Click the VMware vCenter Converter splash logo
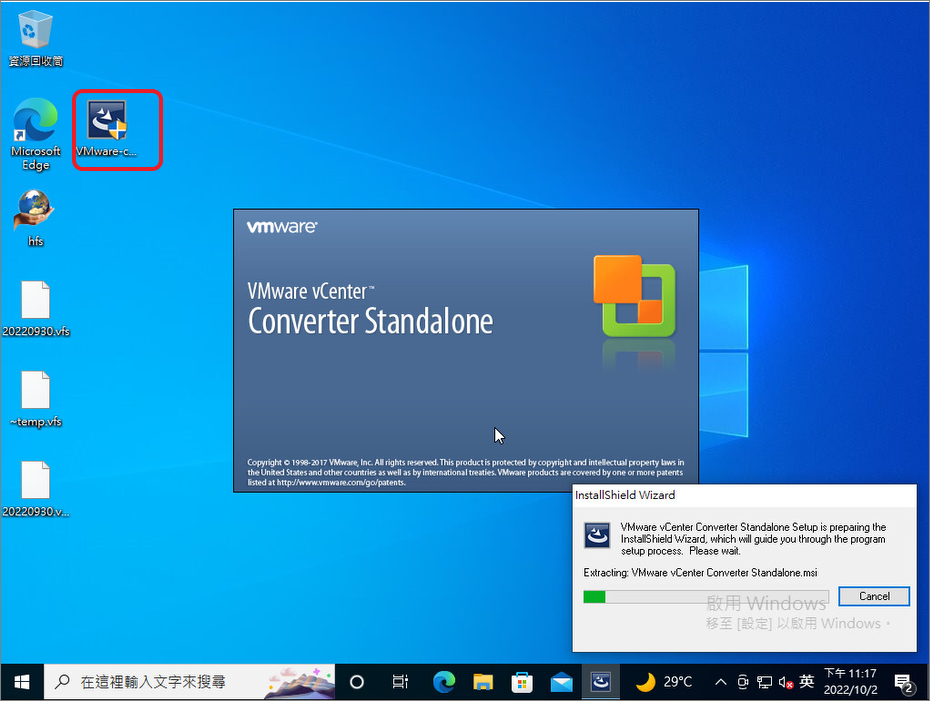This screenshot has height=701, width=930. [635, 296]
